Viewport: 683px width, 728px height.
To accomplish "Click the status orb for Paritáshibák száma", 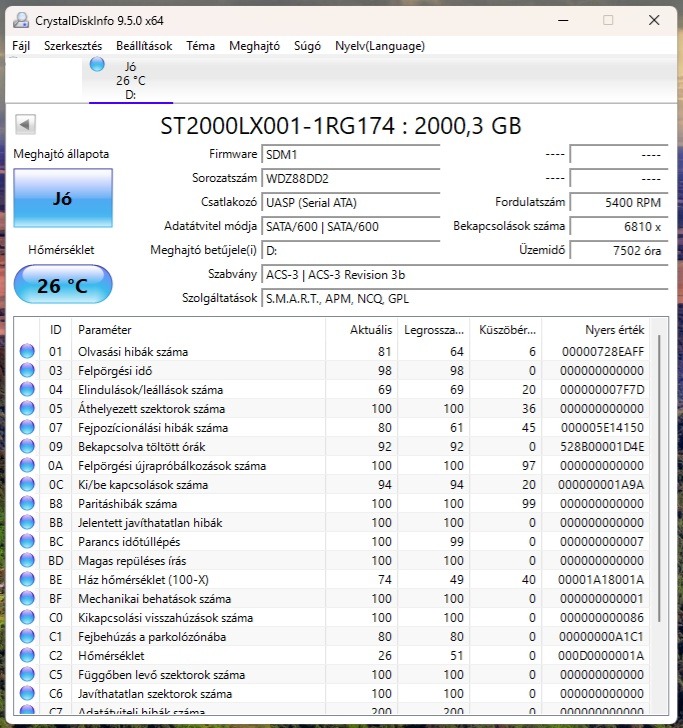I will [27, 503].
